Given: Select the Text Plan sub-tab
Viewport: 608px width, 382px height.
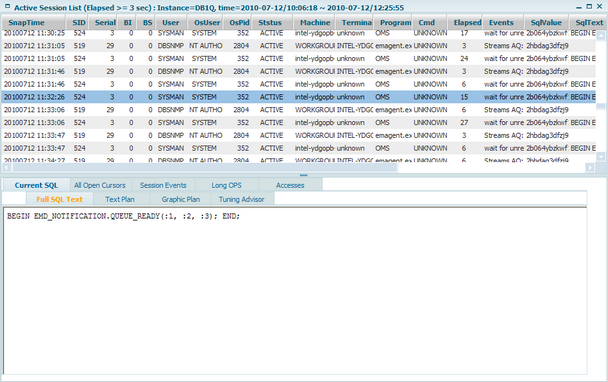Looking at the screenshot, I should pyautogui.click(x=120, y=199).
